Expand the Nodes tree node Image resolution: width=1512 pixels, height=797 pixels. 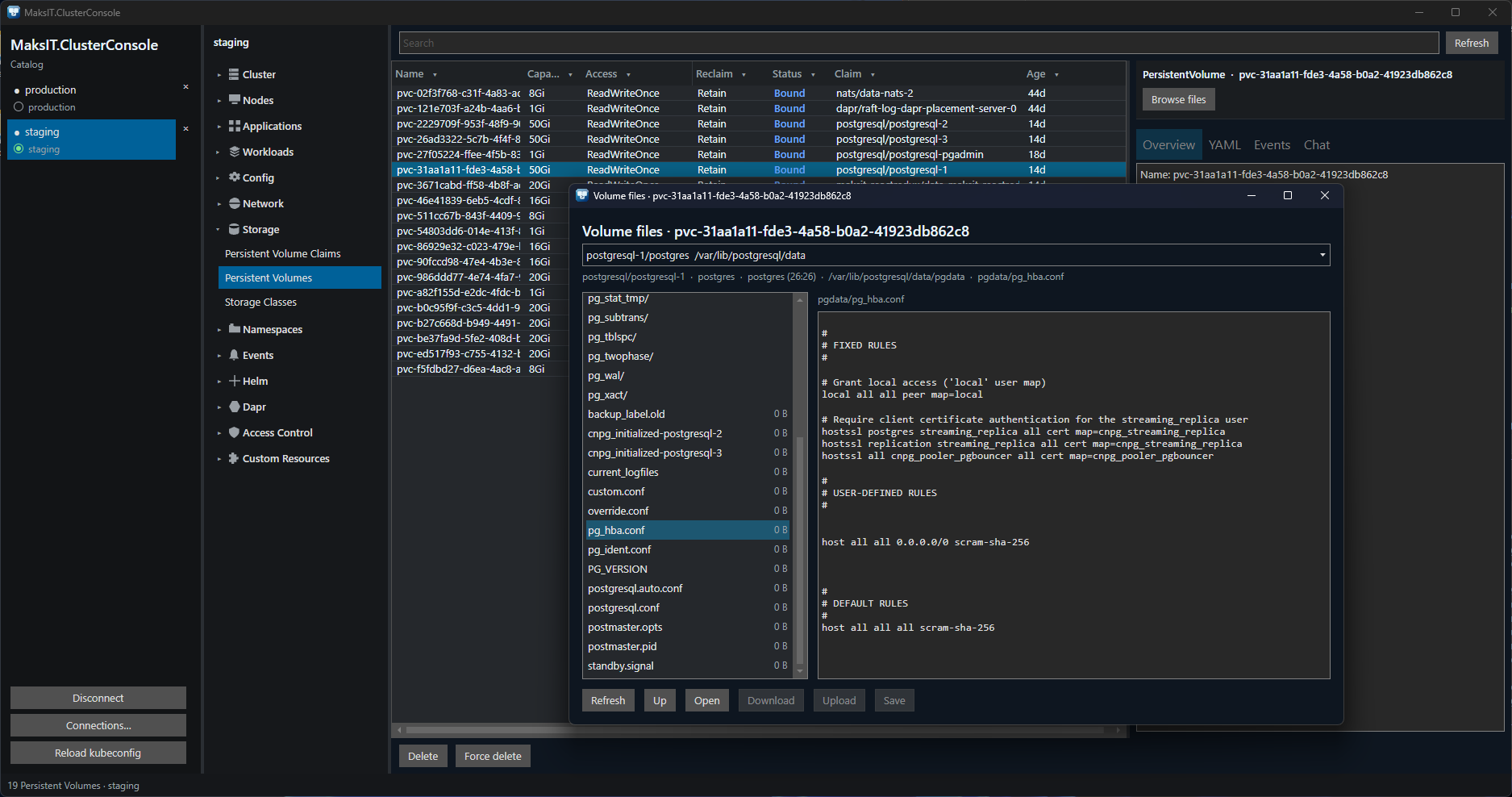click(x=219, y=101)
